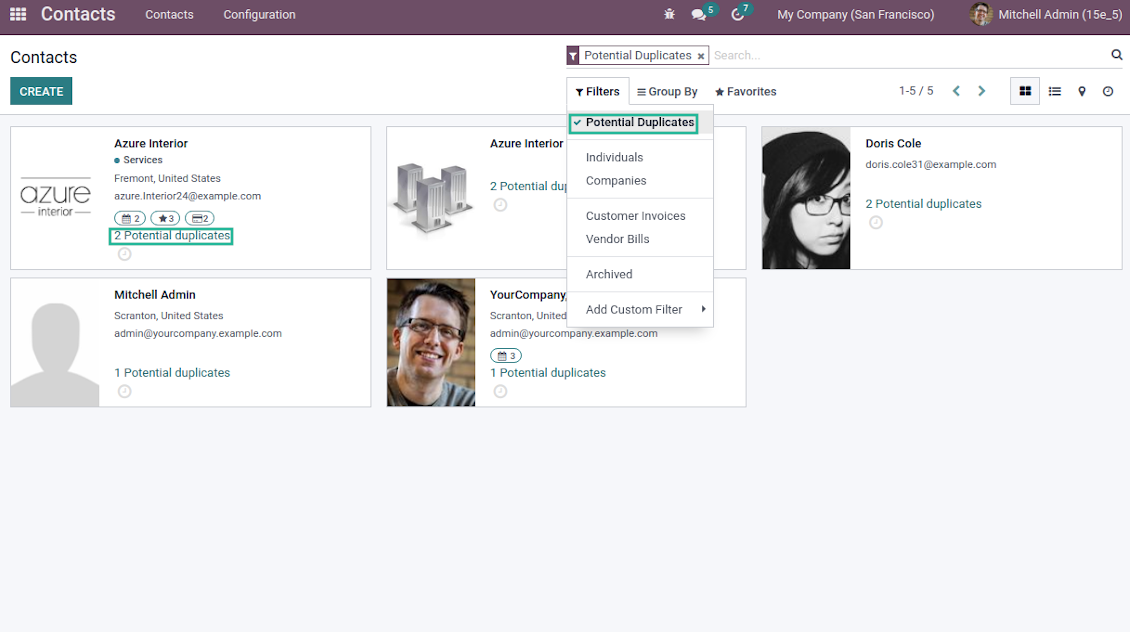
Task: Open the azure interior logo thumbnail
Action: click(x=55, y=198)
